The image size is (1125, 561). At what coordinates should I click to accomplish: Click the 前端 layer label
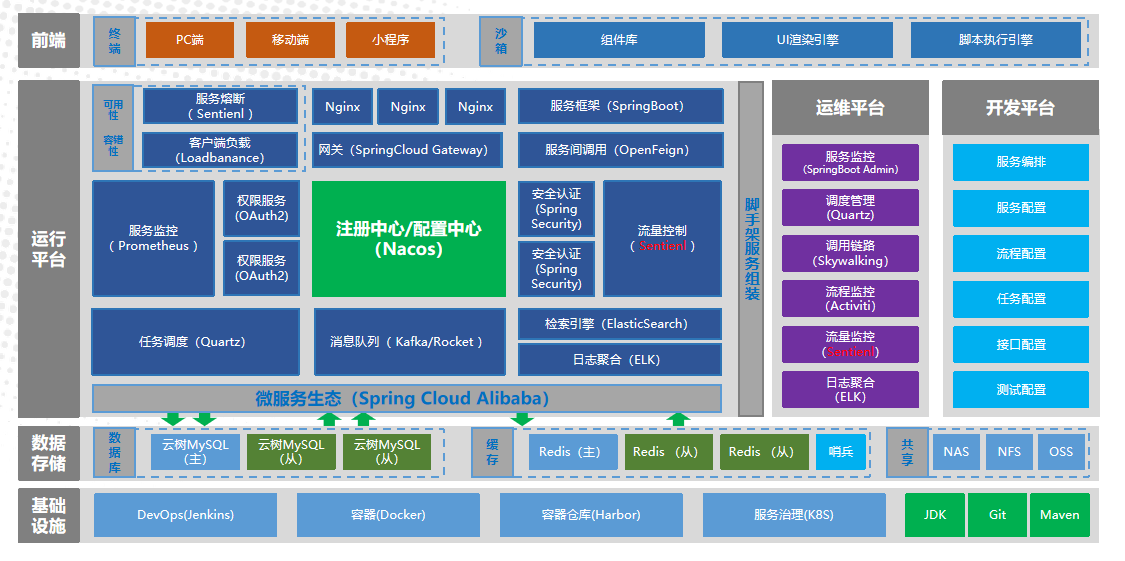tap(49, 41)
